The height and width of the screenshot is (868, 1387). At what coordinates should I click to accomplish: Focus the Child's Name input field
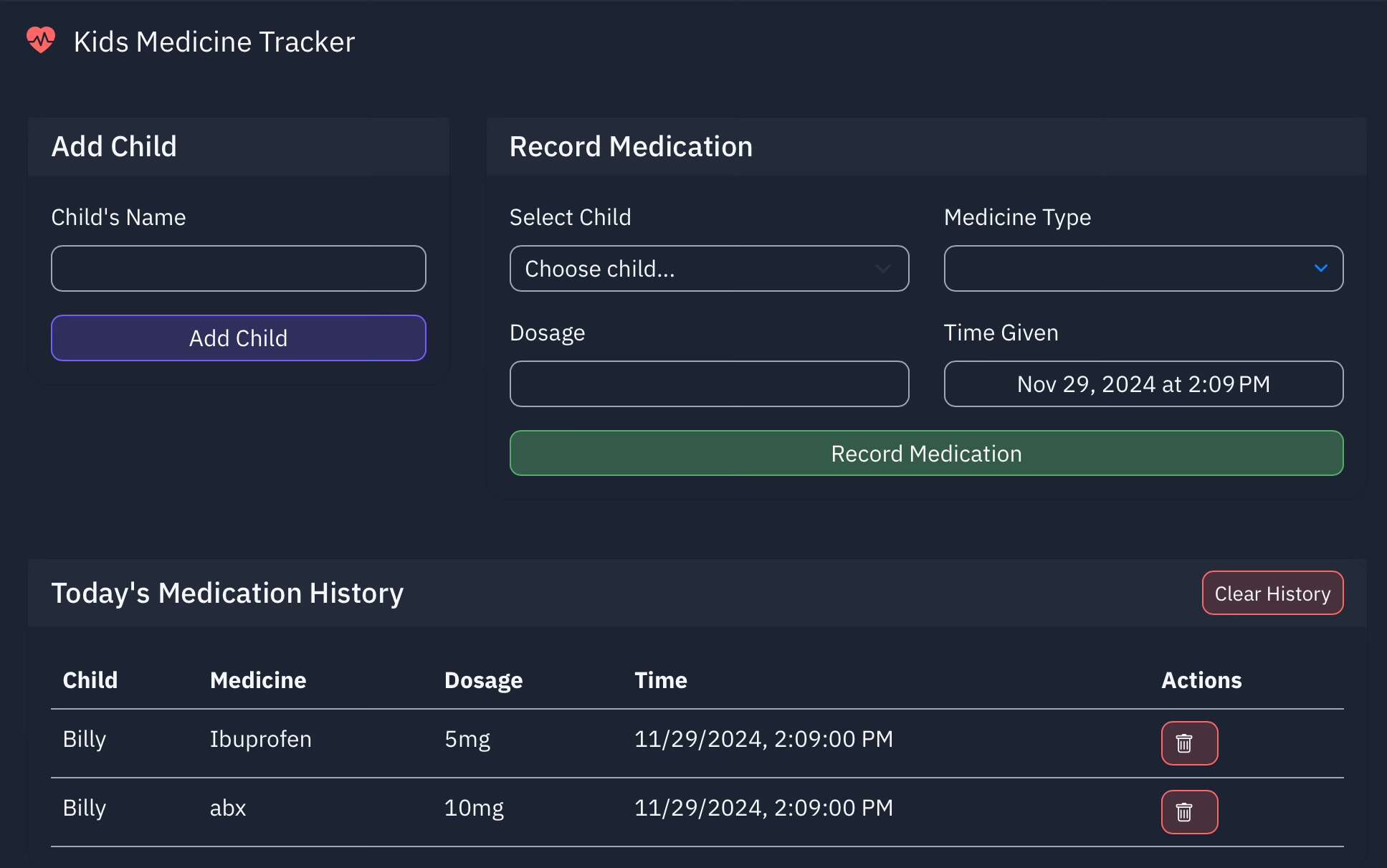[239, 269]
